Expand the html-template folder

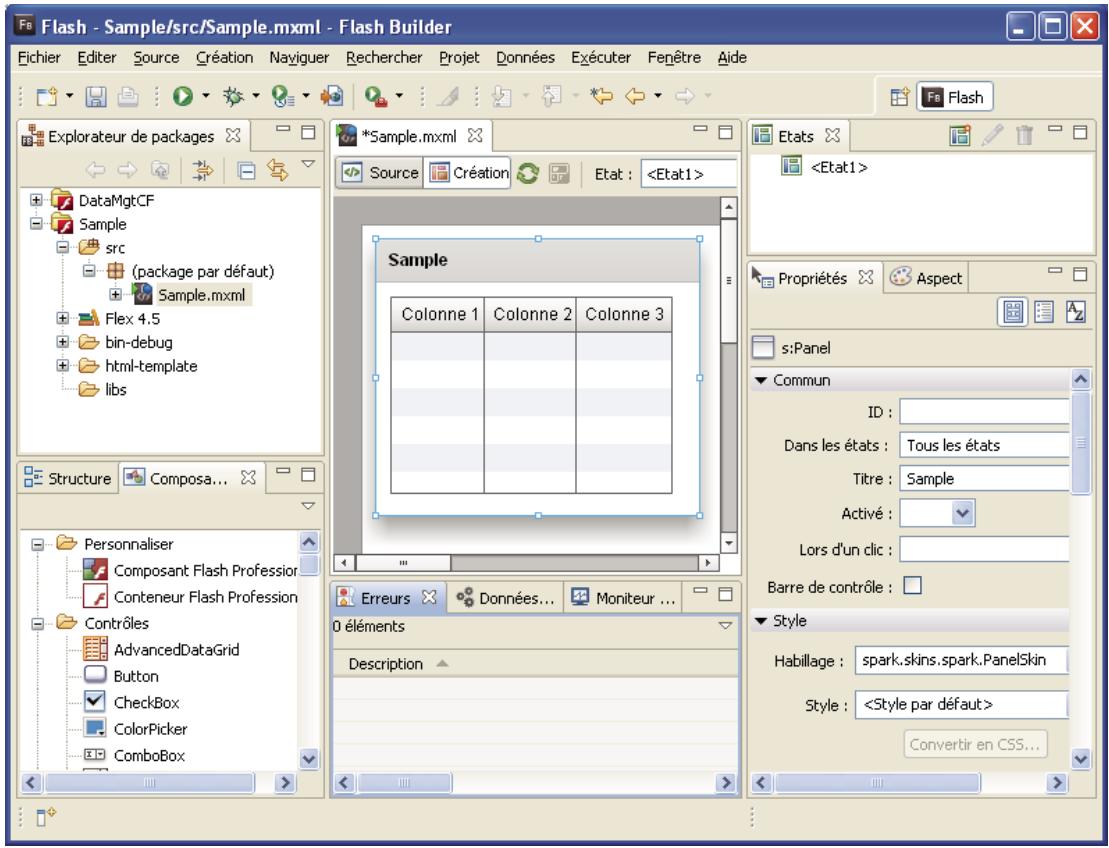(63, 366)
